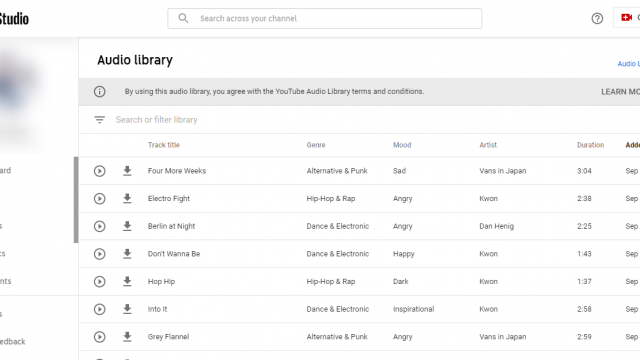Open the library filter icon

coord(100,120)
